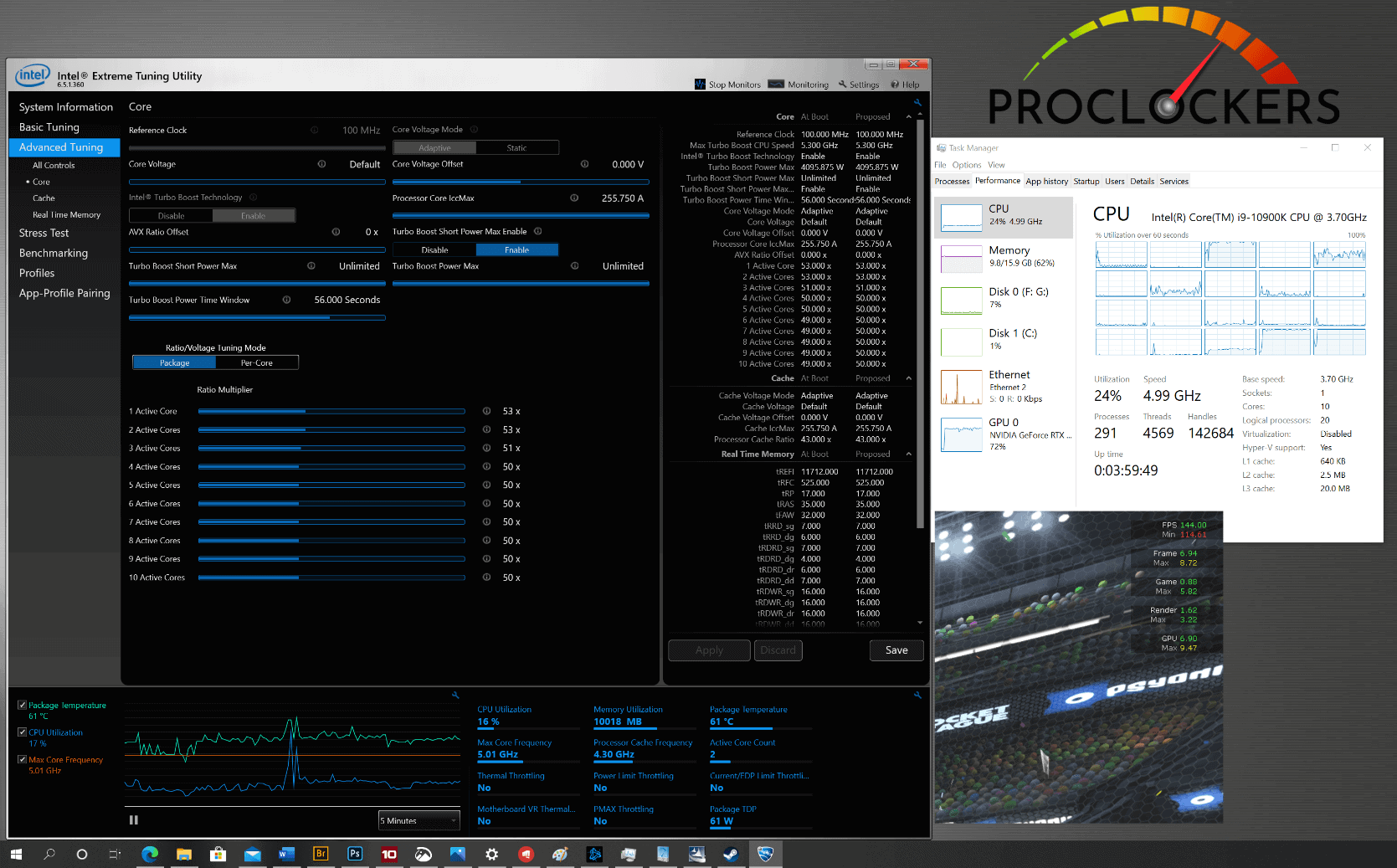Switch to Processes tab in Task Manager
The width and height of the screenshot is (1397, 868).
pyautogui.click(x=953, y=182)
